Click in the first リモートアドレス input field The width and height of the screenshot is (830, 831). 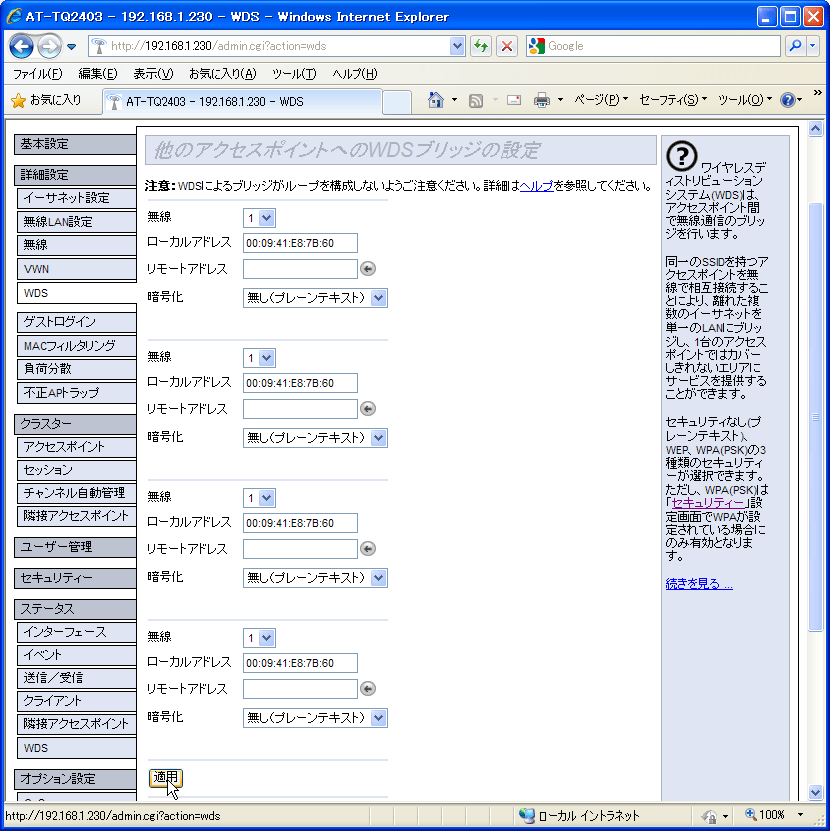[x=300, y=269]
